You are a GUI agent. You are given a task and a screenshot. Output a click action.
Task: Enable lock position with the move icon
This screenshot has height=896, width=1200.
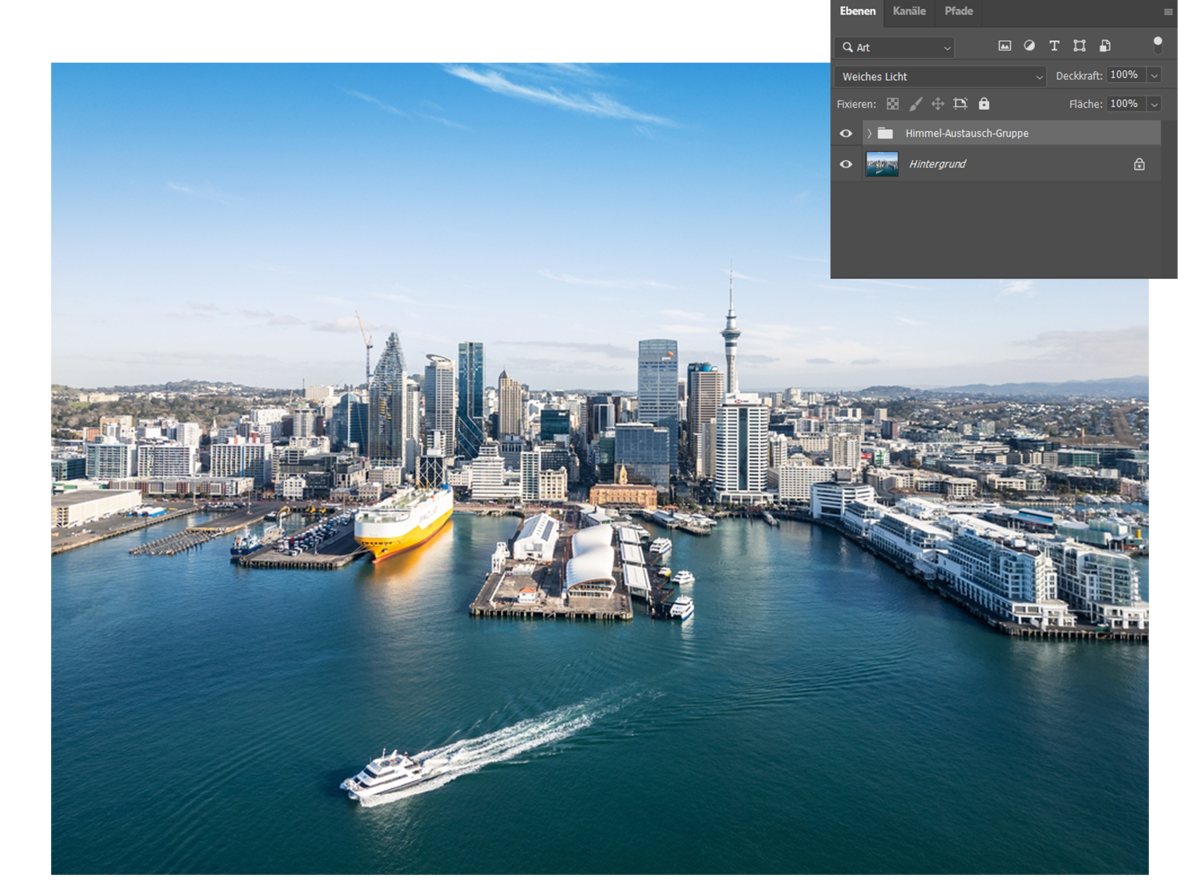[x=938, y=103]
